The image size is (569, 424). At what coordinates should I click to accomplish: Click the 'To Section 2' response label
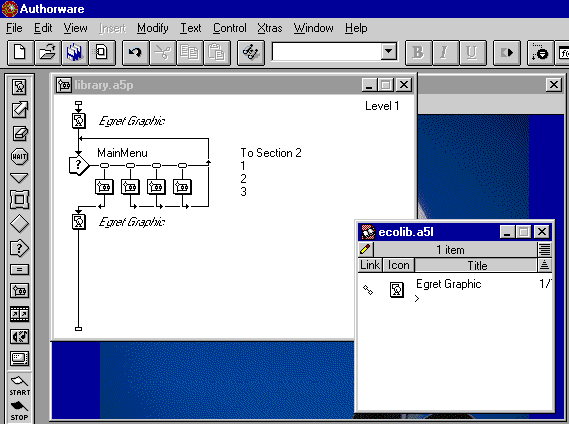pos(271,153)
